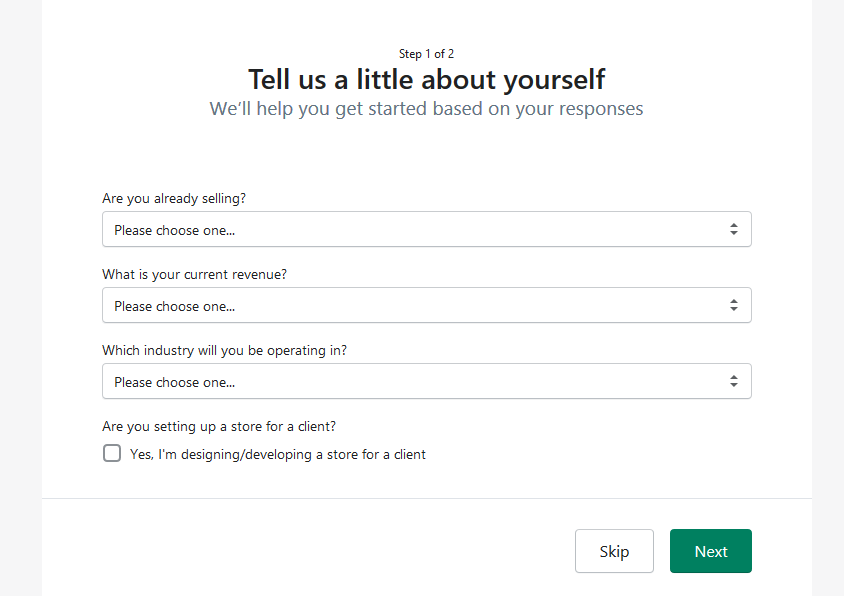This screenshot has width=844, height=596.
Task: Click the 'Step 1 of 2' indicator text
Action: (426, 54)
